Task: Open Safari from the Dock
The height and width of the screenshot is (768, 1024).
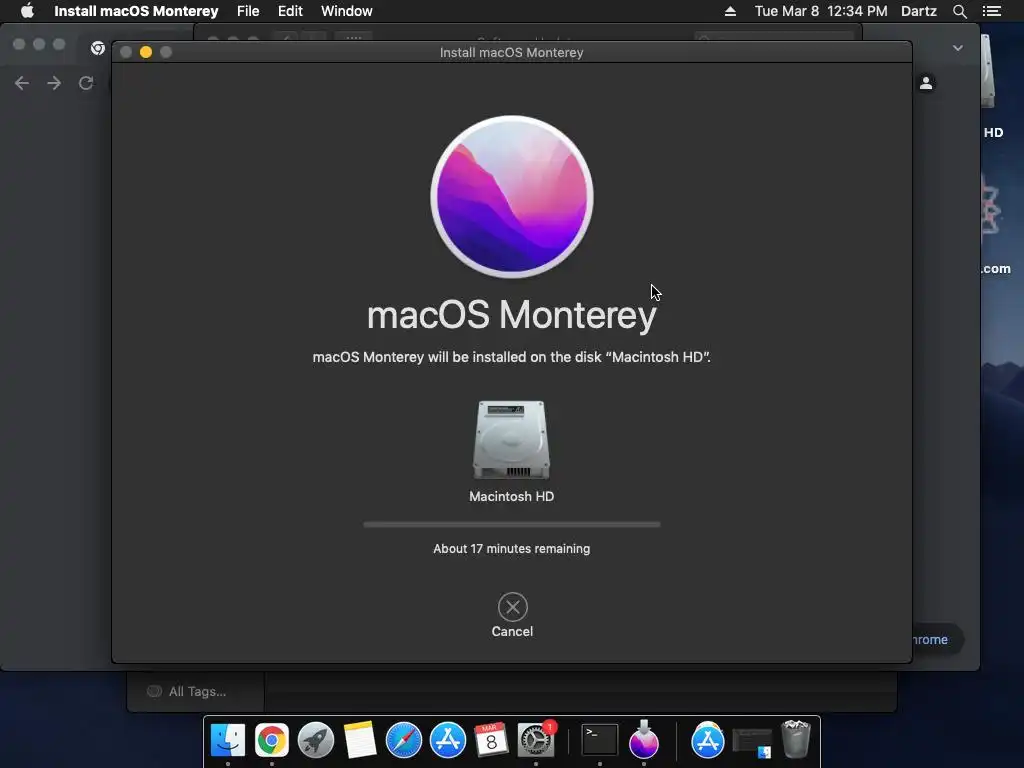Action: click(x=404, y=740)
